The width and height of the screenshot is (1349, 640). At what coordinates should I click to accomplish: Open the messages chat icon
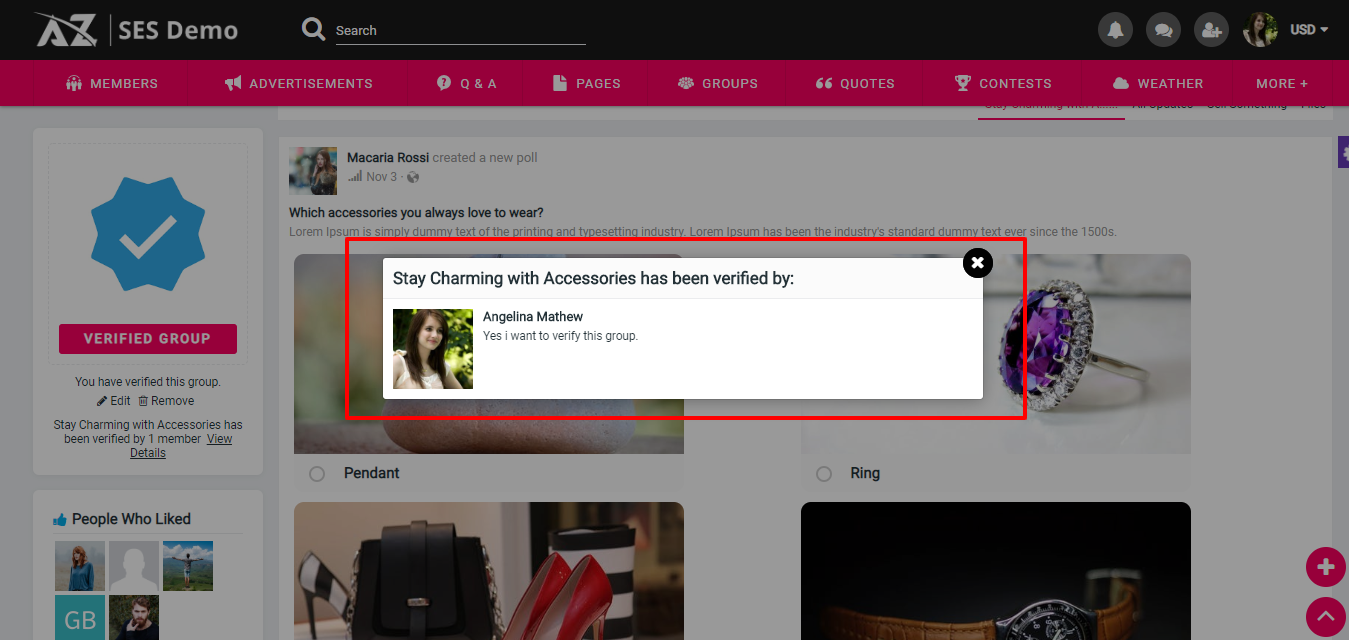click(x=1163, y=30)
